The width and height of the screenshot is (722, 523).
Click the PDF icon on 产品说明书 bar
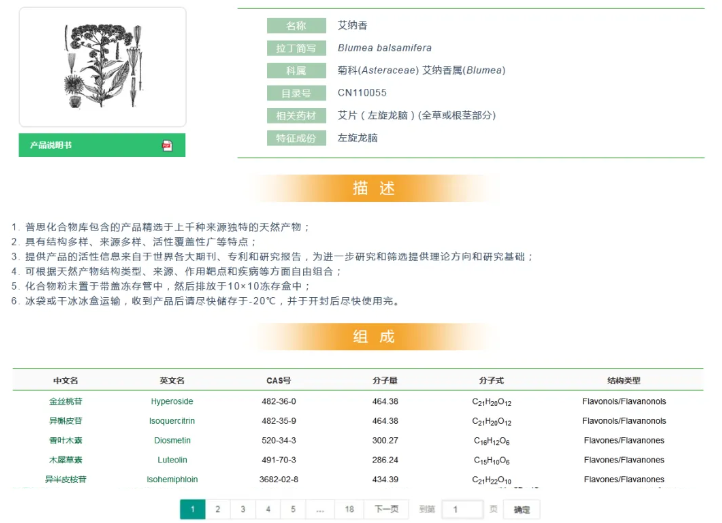[167, 146]
